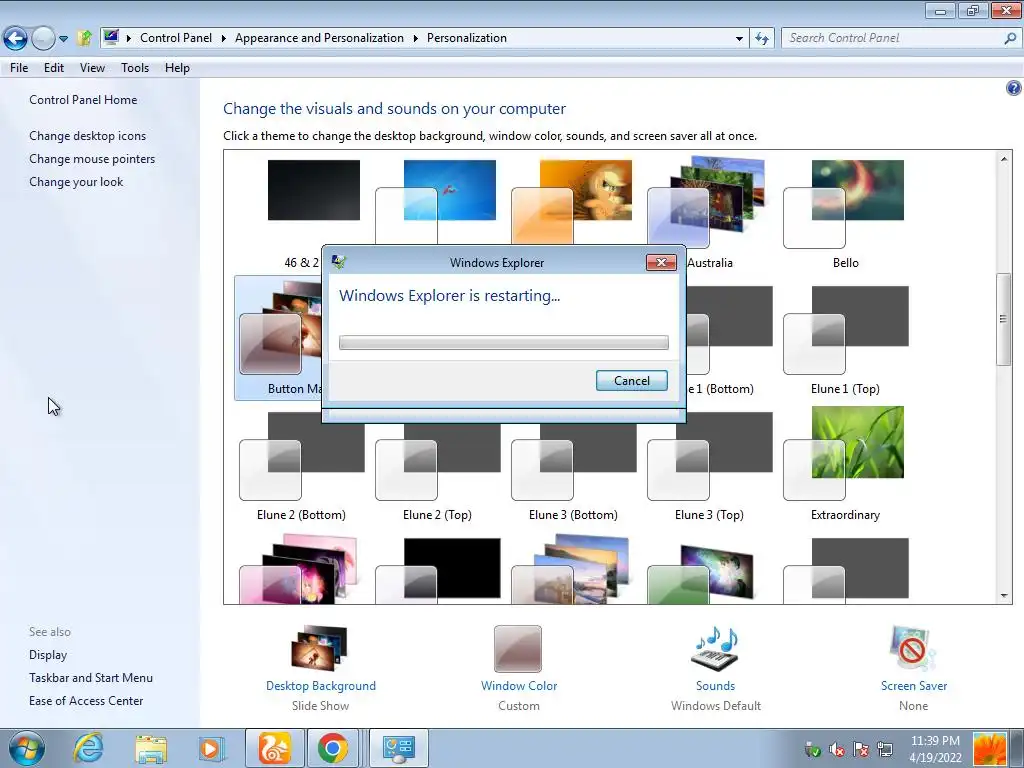Expand arrow after Appearance and Personalization breadcrumb

point(415,39)
